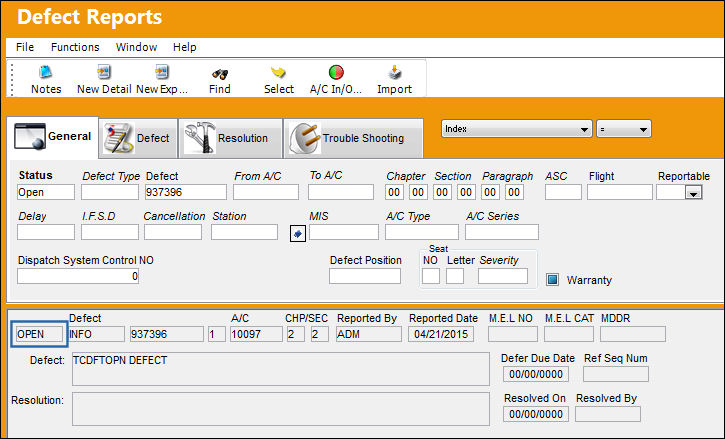
Task: Click the I.F.S.D input field
Action: [x=110, y=232]
